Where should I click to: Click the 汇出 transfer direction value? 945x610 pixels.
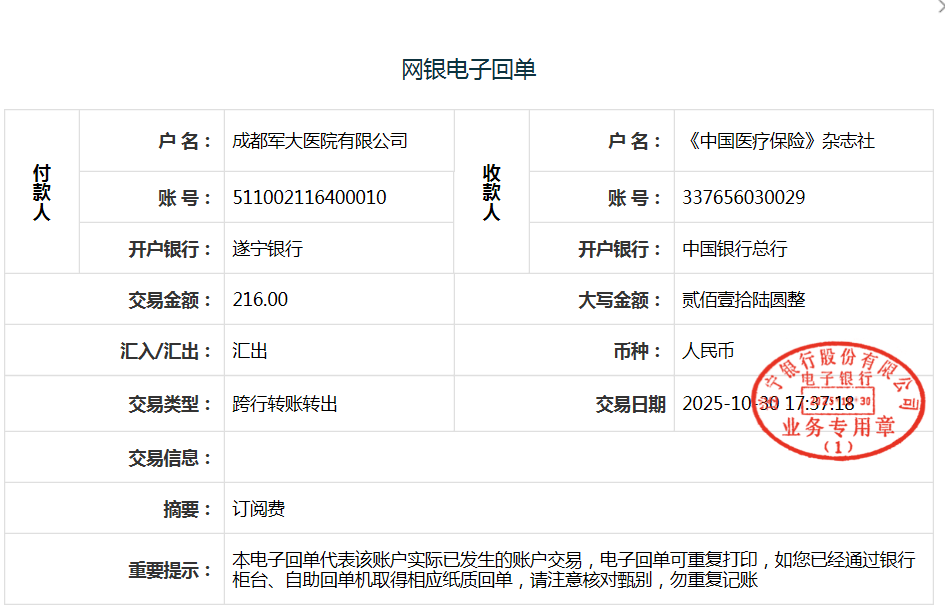click(250, 351)
